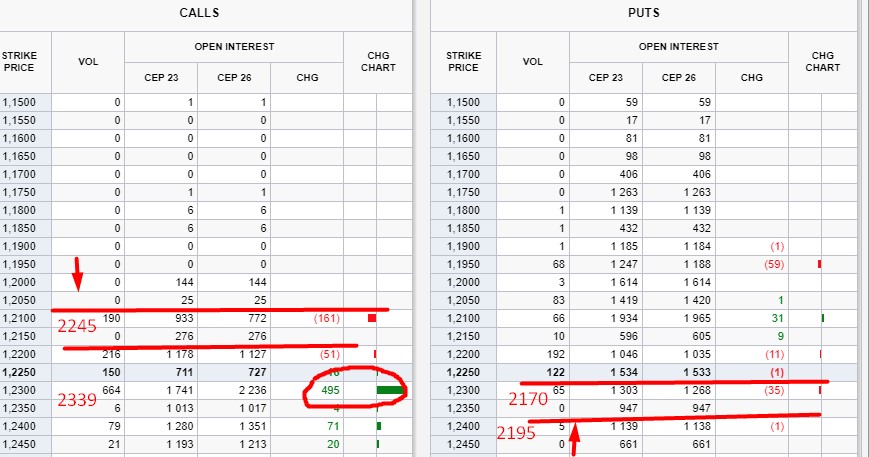The height and width of the screenshot is (457, 869).
Task: Click the red bar for calls 1,2100
Action: coord(372,318)
